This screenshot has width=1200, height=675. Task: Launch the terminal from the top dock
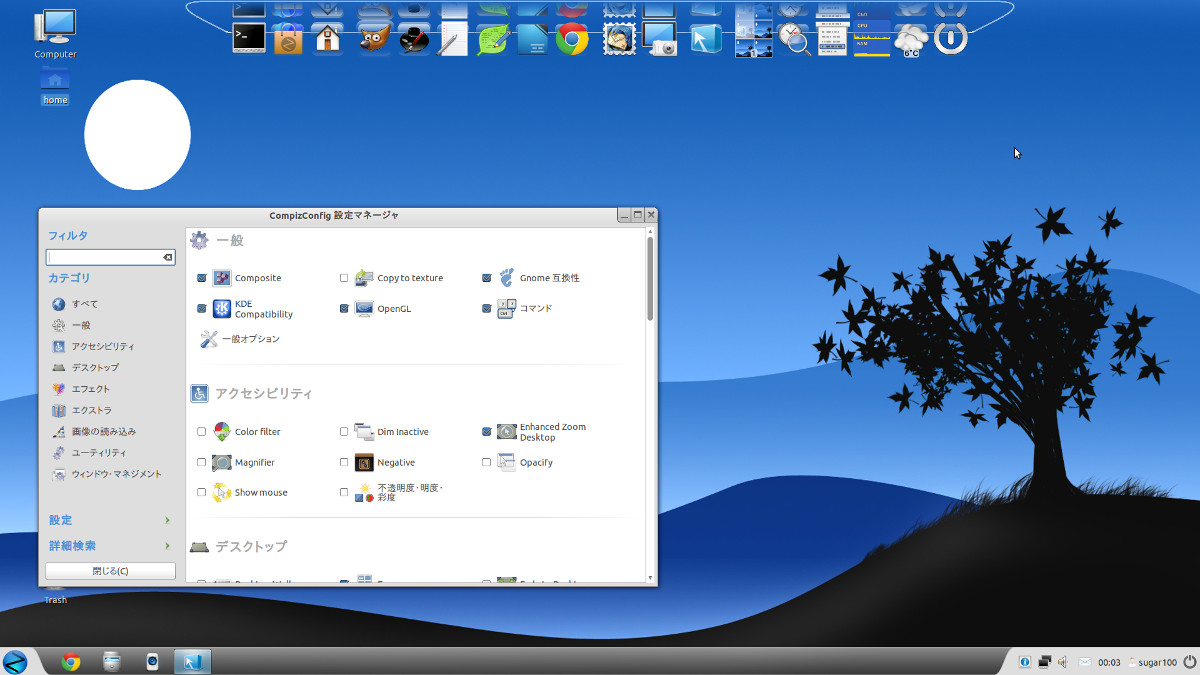(x=249, y=38)
